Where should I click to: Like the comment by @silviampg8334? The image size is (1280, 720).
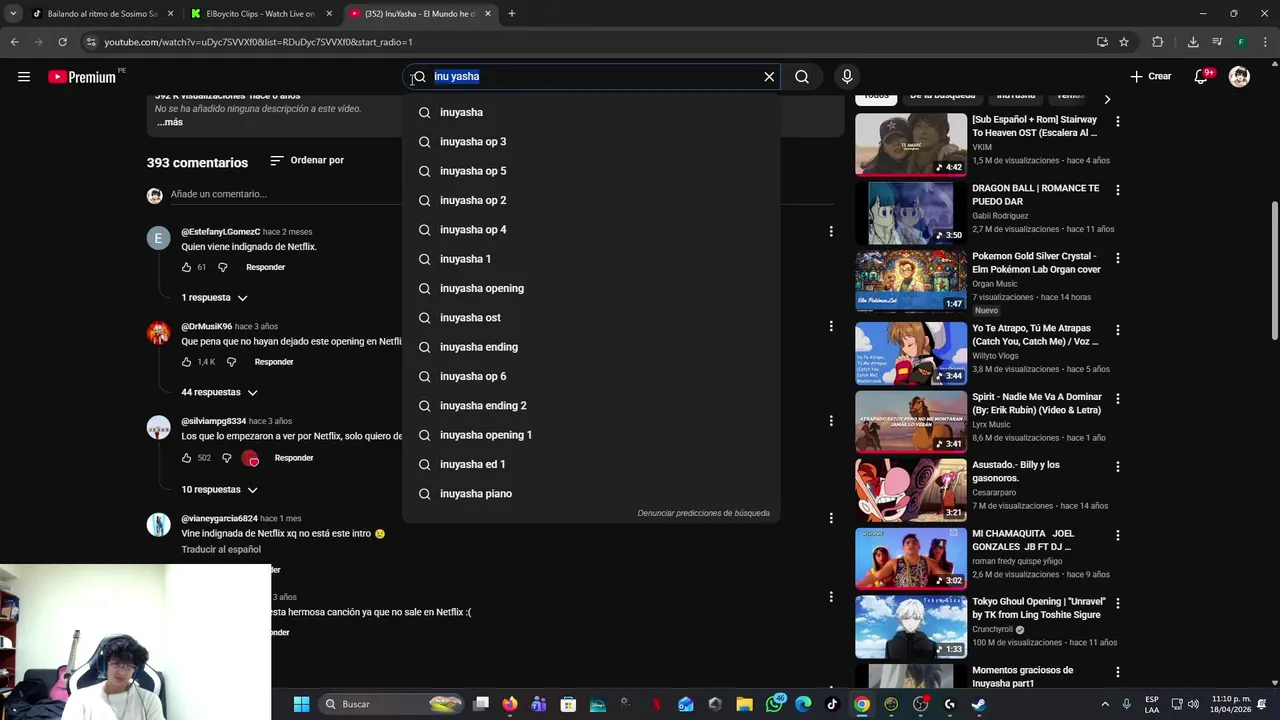tap(186, 458)
